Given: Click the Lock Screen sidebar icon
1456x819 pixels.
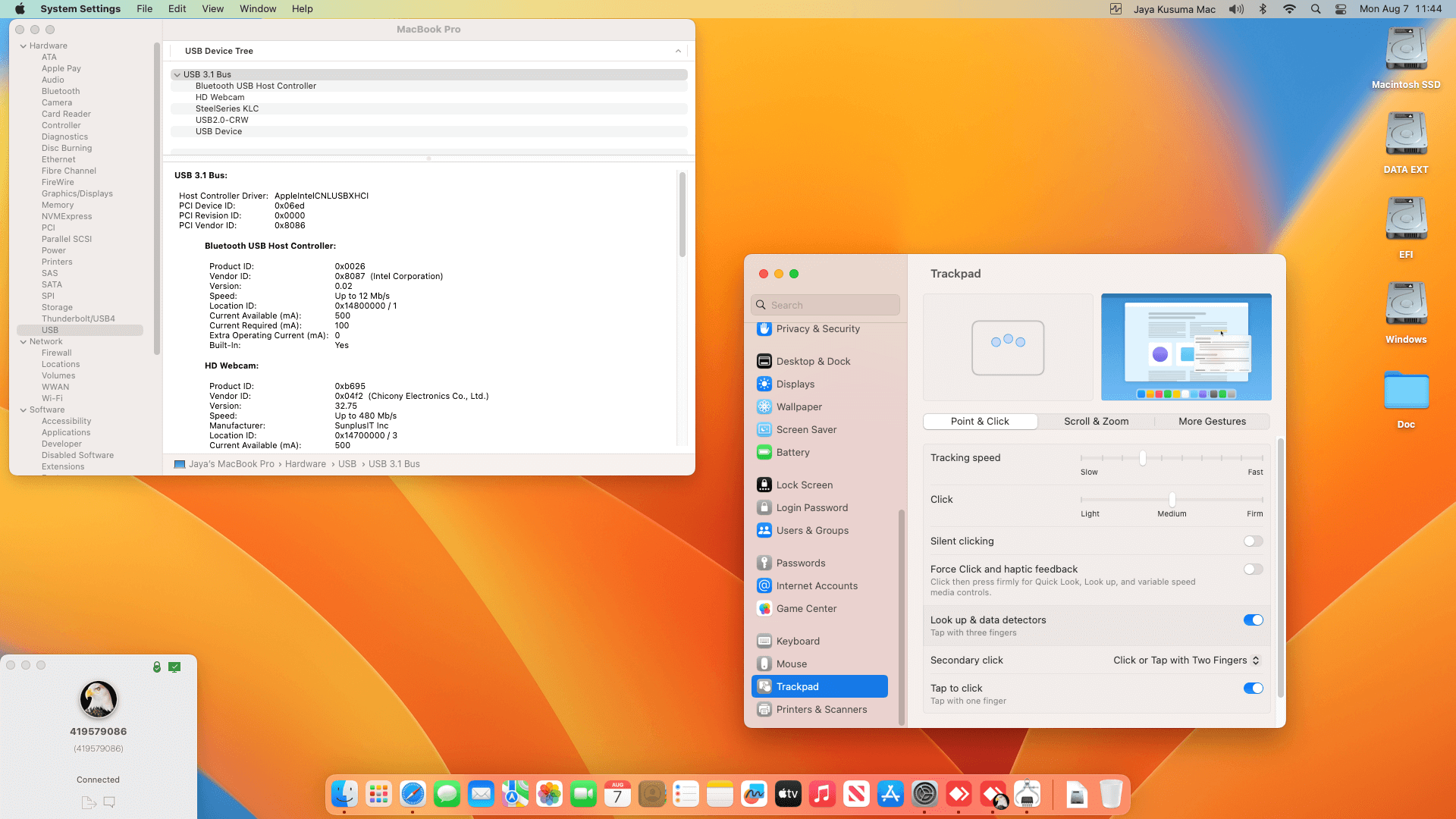Looking at the screenshot, I should 764,485.
